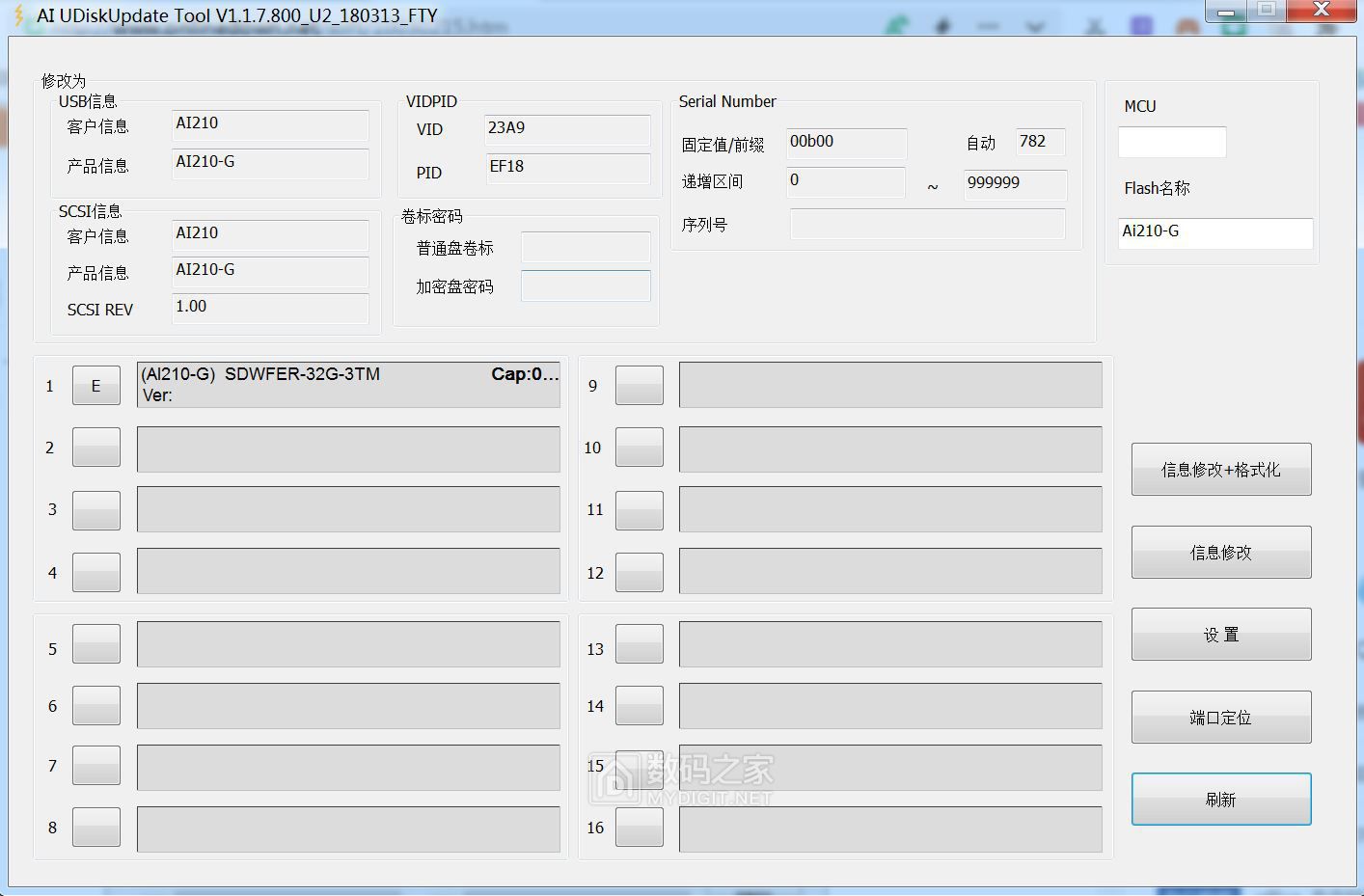Click the 信息修改+格式化 button
This screenshot has height=896, width=1364.
(1221, 470)
